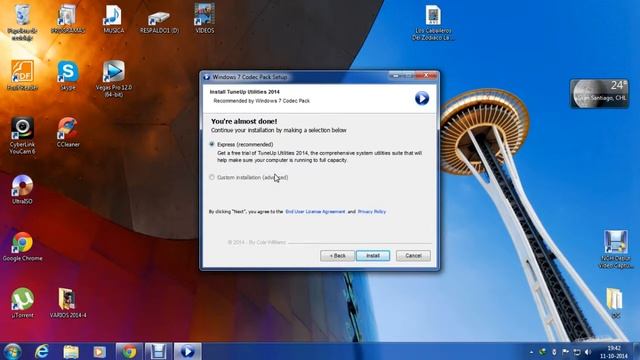Select Custom installation (advanced) option
This screenshot has width=640, height=360.
point(211,177)
